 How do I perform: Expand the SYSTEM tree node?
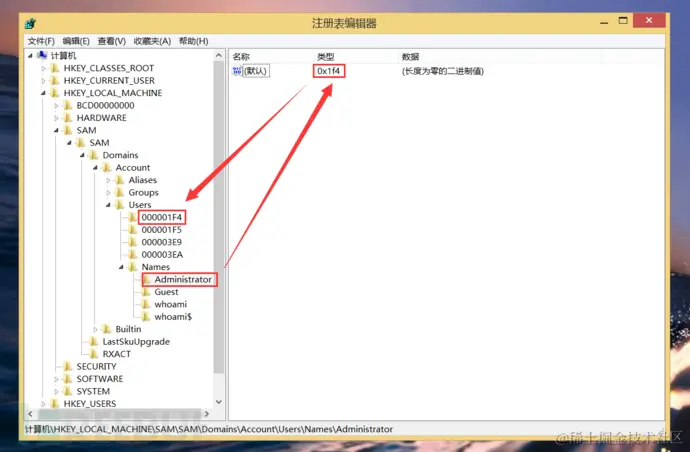(56, 392)
